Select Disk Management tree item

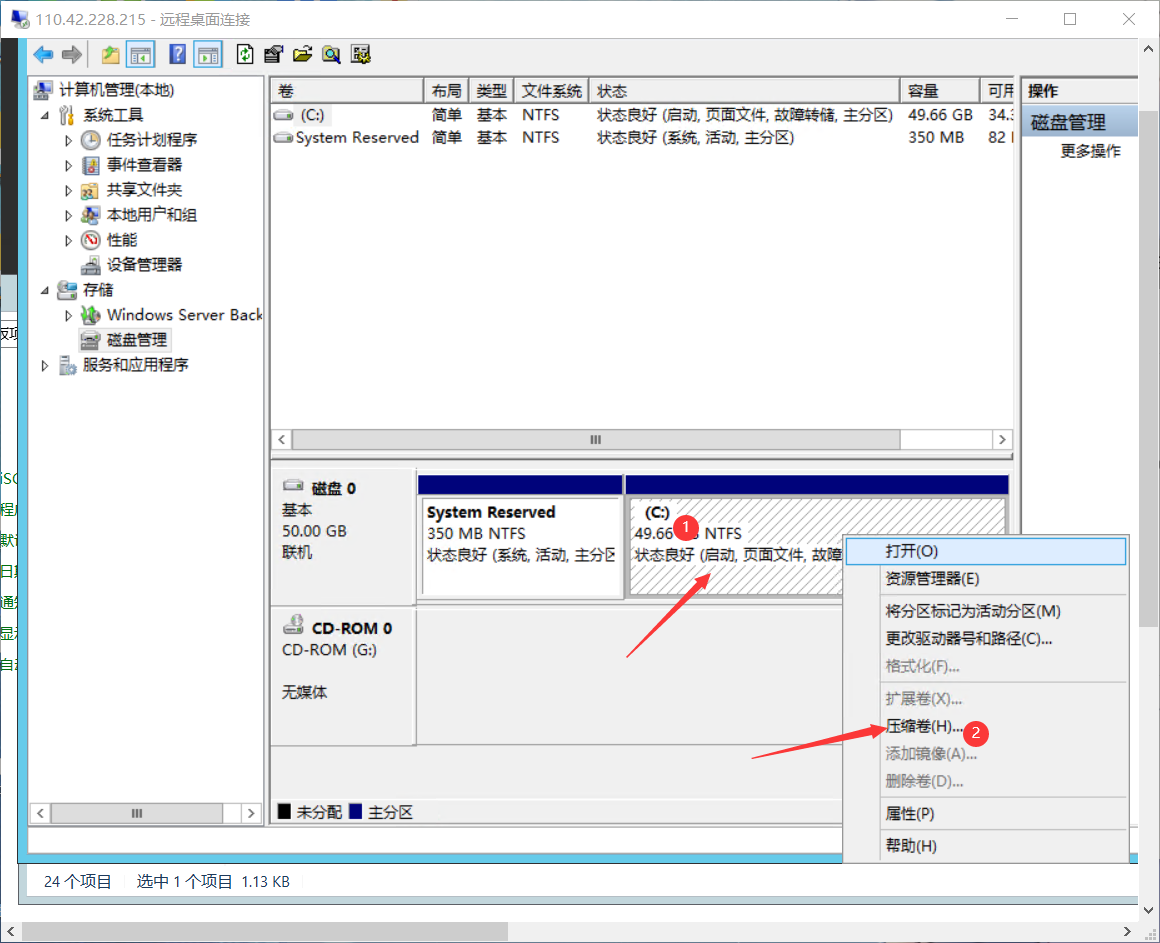[138, 340]
